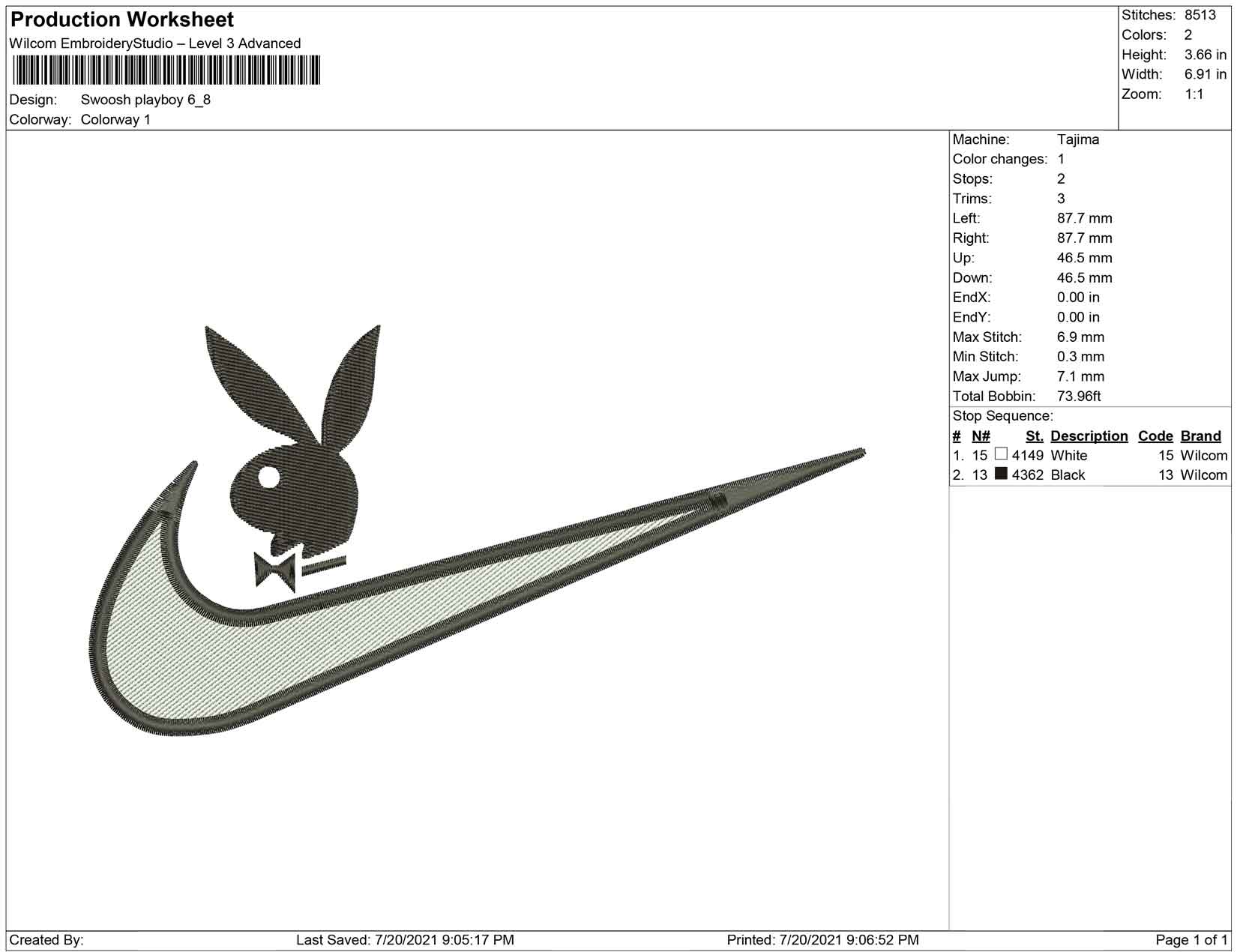Click the stitch count "8513"
Viewport: 1237px width, 952px height.
pos(1200,15)
